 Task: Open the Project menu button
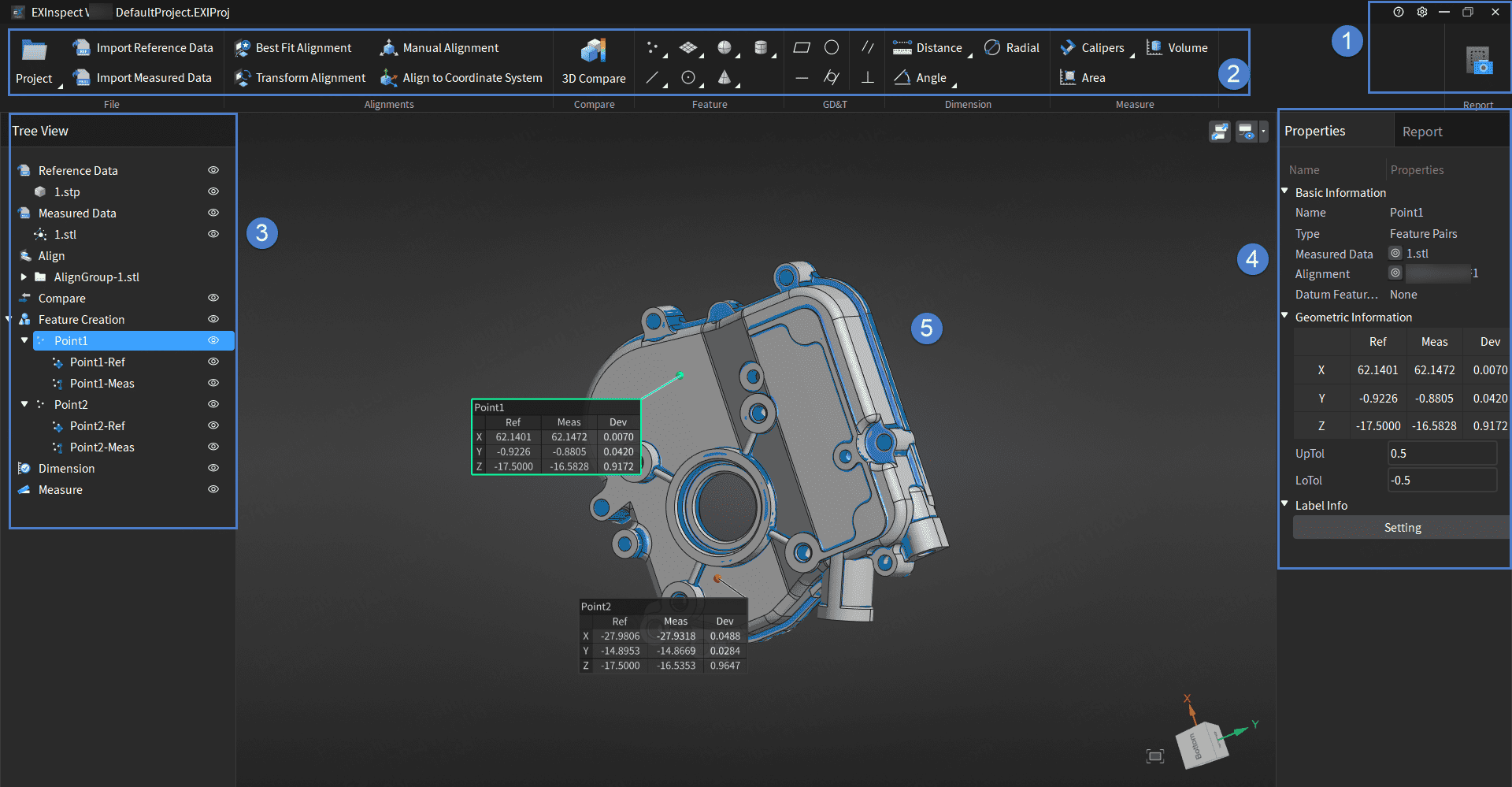35,61
